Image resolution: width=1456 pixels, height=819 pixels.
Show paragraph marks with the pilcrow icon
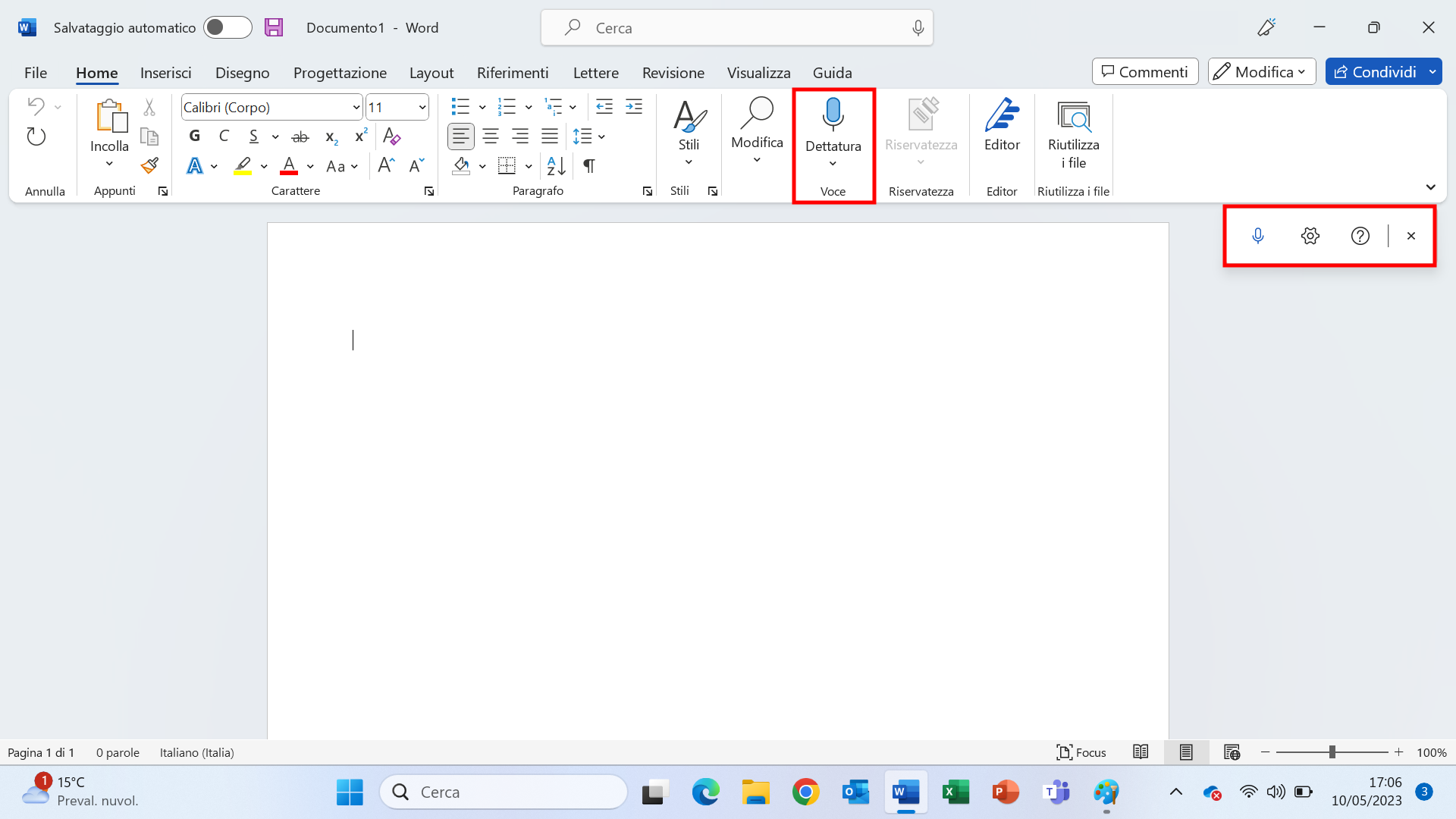590,166
